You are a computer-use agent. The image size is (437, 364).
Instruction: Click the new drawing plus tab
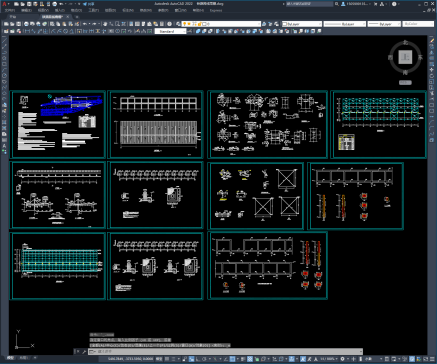pyautogui.click(x=77, y=17)
